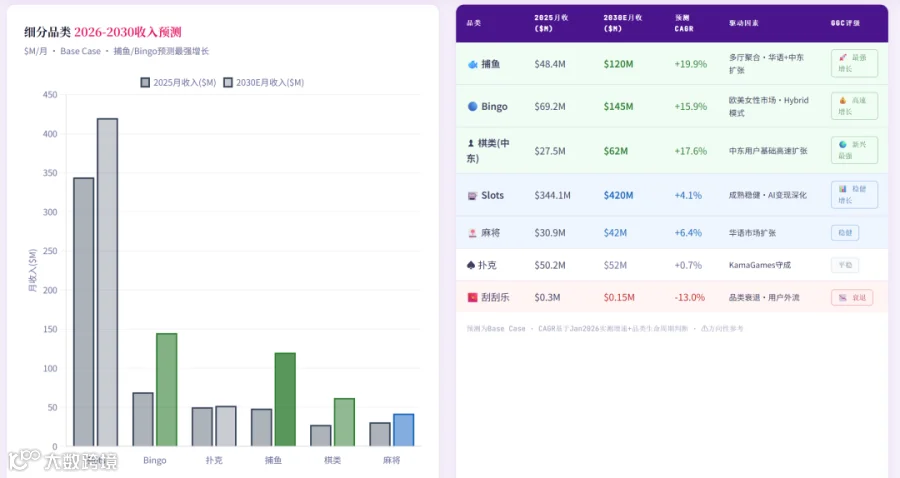The width and height of the screenshot is (900, 478).
Task: Click the bar chart icon in Slots rating badge
Action: 843,189
